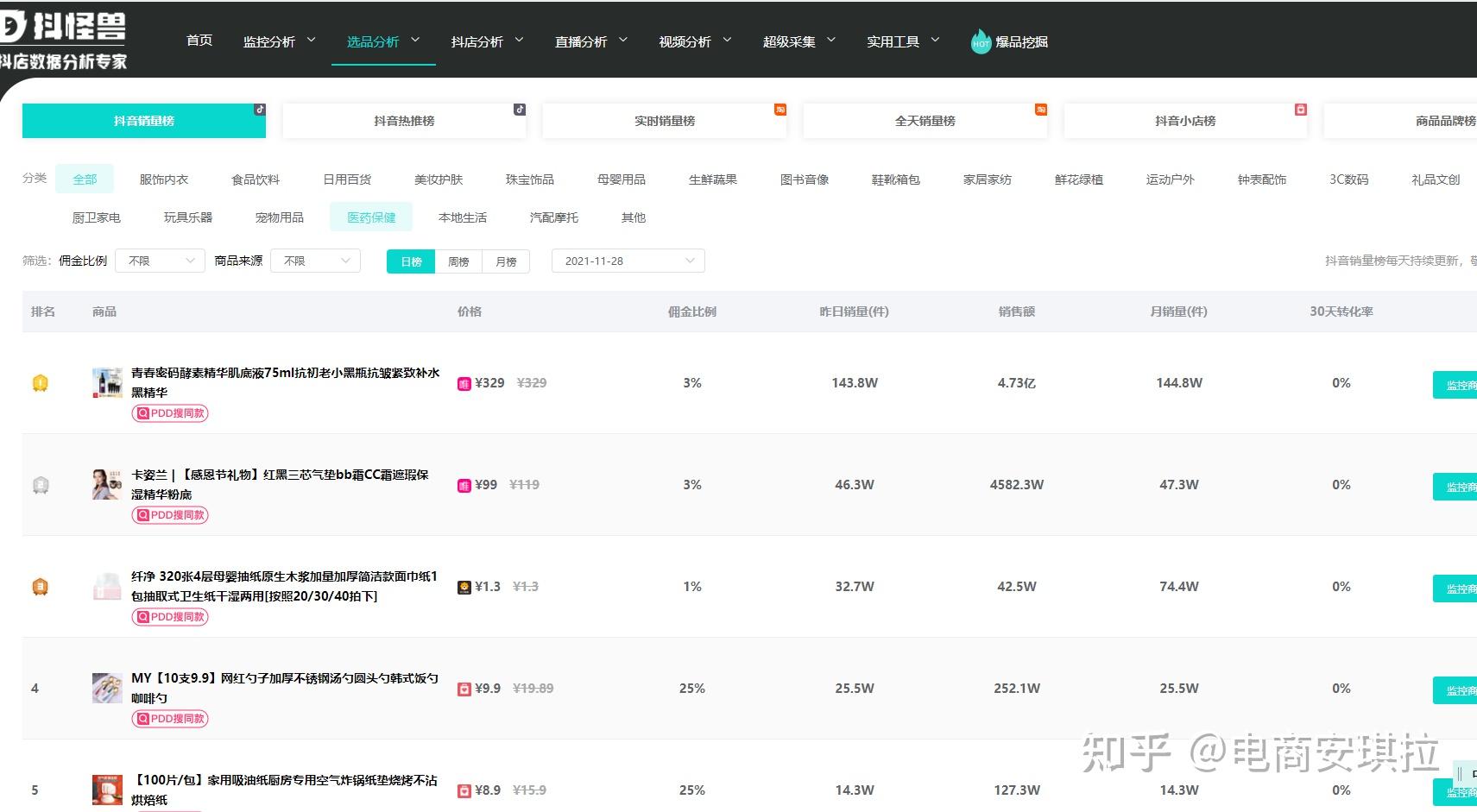Image resolution: width=1477 pixels, height=812 pixels.
Task: Expand the 直播分析 menu
Action: (x=591, y=41)
